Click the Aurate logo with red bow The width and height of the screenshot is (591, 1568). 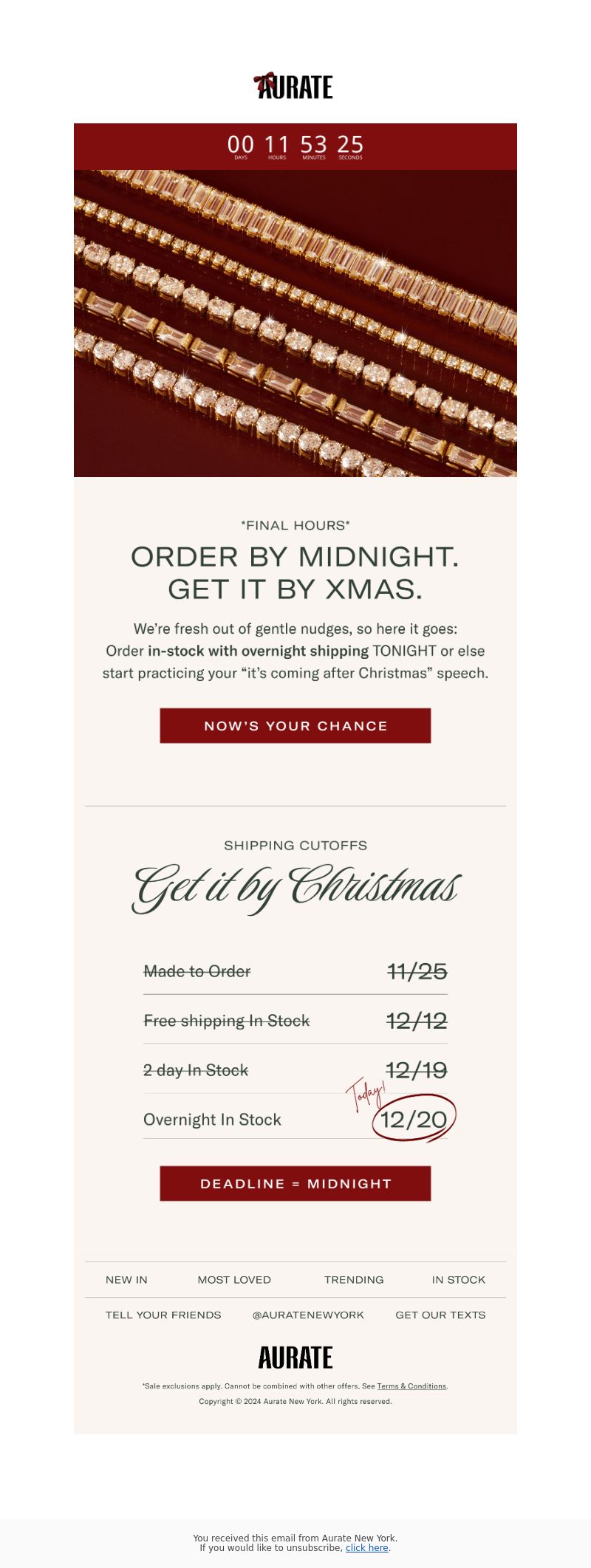[293, 86]
